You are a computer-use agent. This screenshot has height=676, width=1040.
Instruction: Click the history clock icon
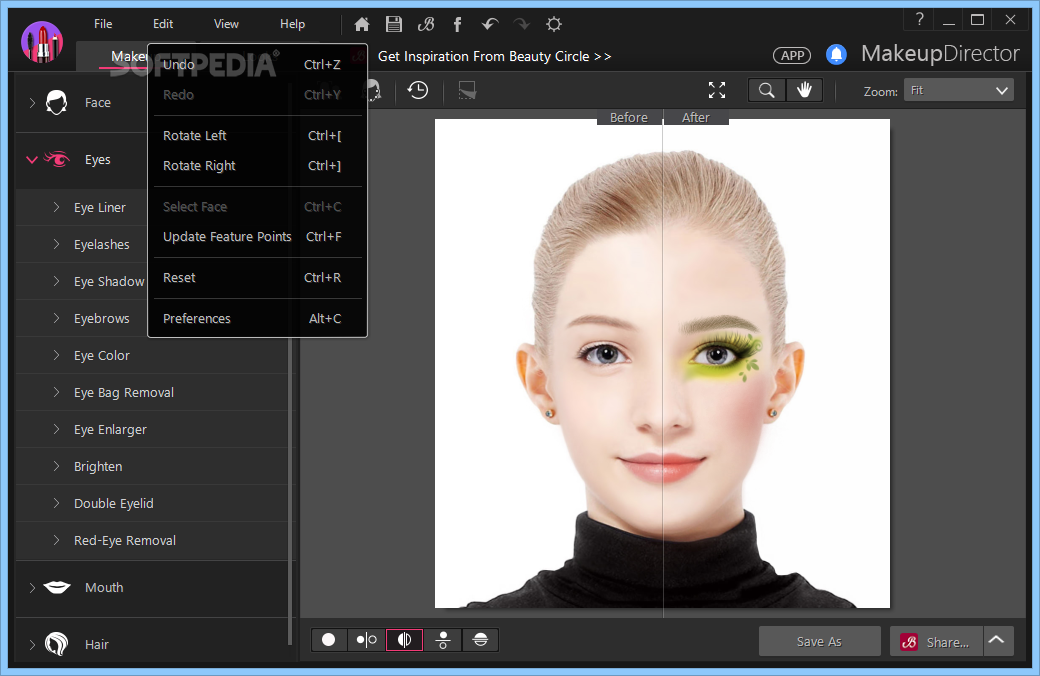coord(418,90)
